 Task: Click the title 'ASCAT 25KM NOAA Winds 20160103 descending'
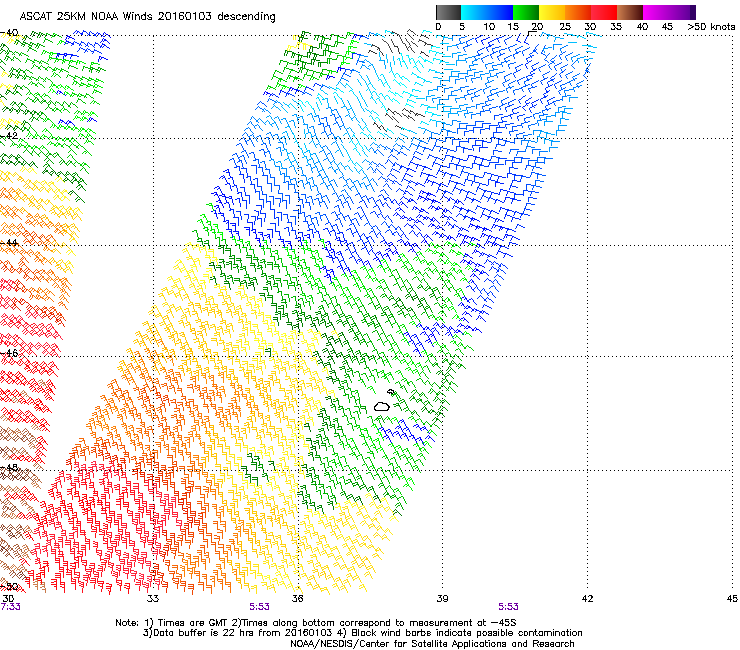pyautogui.click(x=147, y=16)
